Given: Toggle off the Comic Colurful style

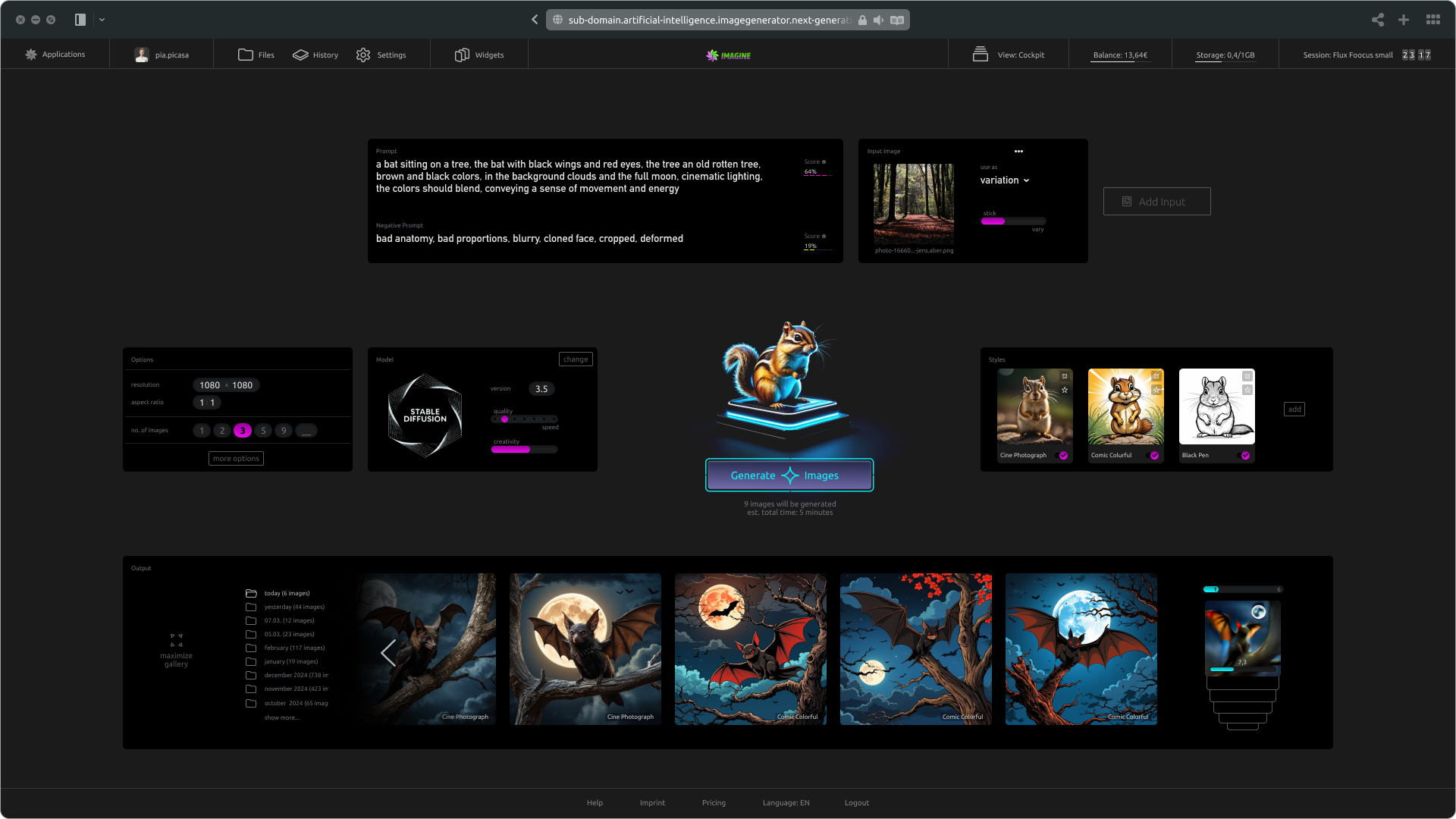Looking at the screenshot, I should click(1153, 456).
